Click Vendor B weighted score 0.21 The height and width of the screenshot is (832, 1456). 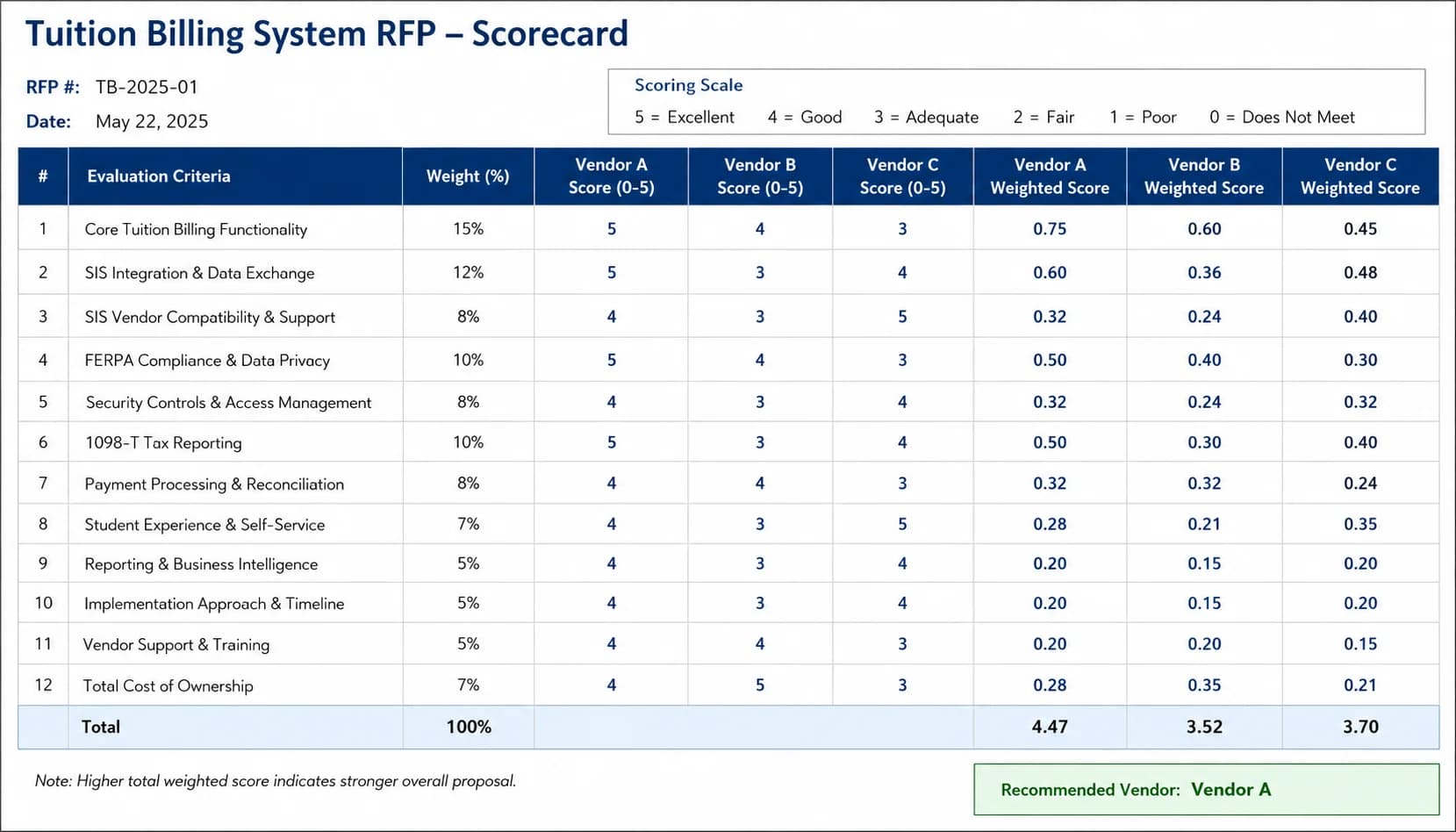pos(1204,524)
